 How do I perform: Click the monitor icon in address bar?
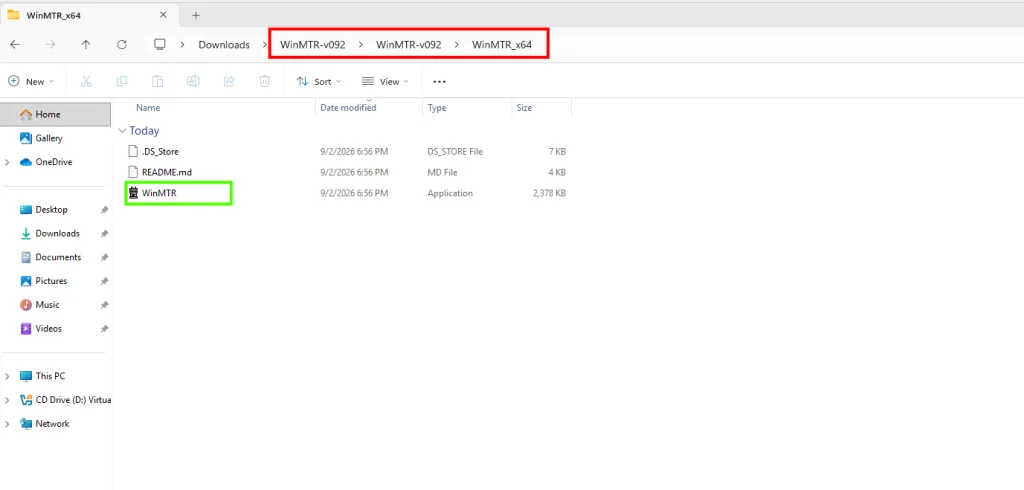(x=159, y=44)
